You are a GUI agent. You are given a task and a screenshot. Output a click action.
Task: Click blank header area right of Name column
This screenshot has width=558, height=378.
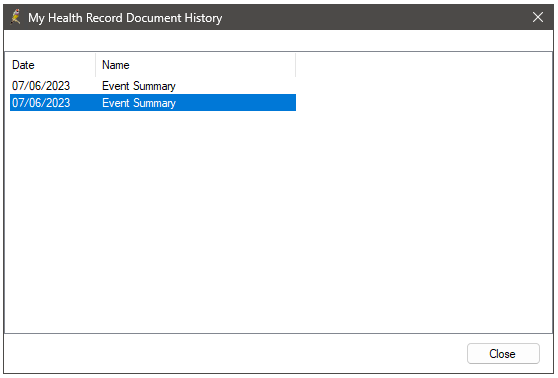(x=423, y=65)
